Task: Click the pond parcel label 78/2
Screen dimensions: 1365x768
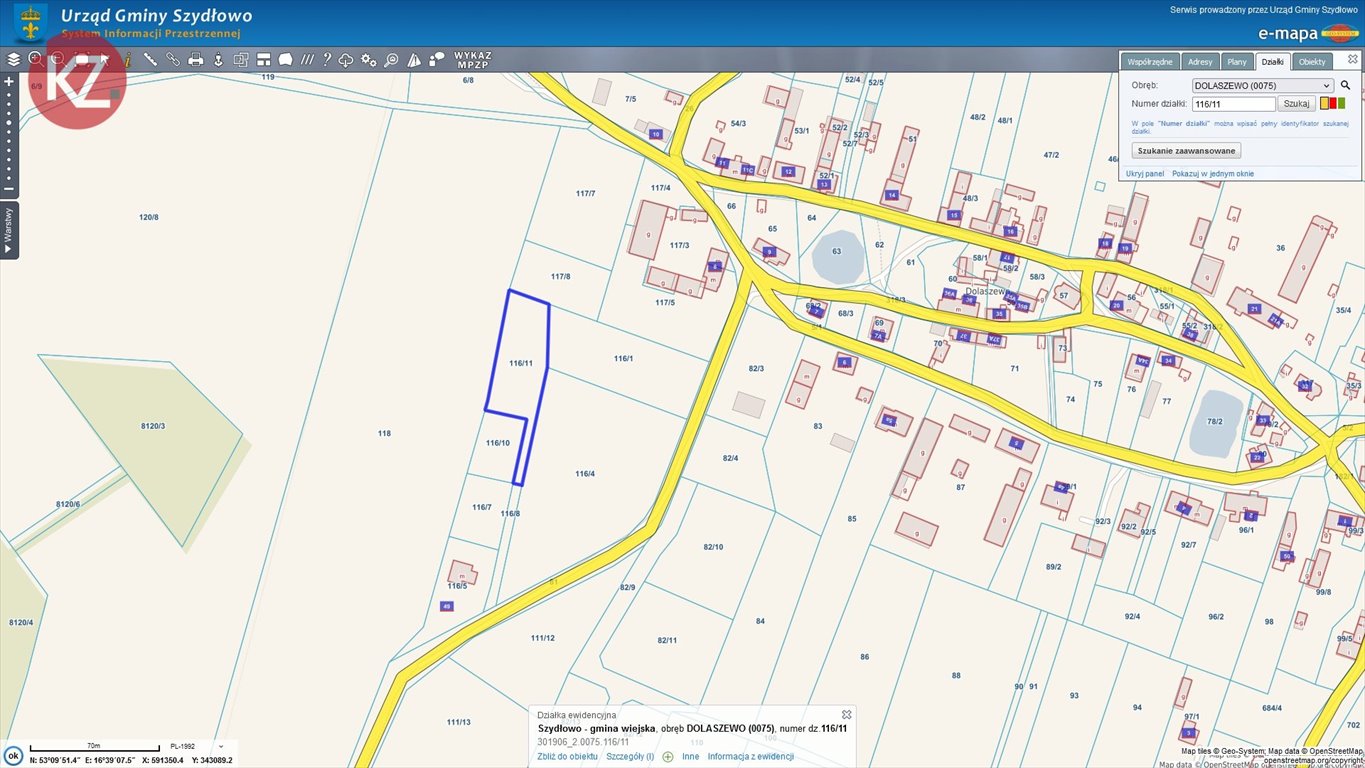Action: pos(1214,421)
